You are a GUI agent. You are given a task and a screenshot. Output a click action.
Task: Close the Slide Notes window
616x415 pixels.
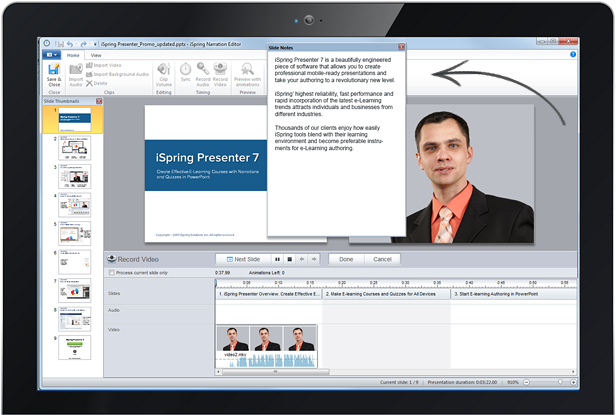[x=401, y=47]
